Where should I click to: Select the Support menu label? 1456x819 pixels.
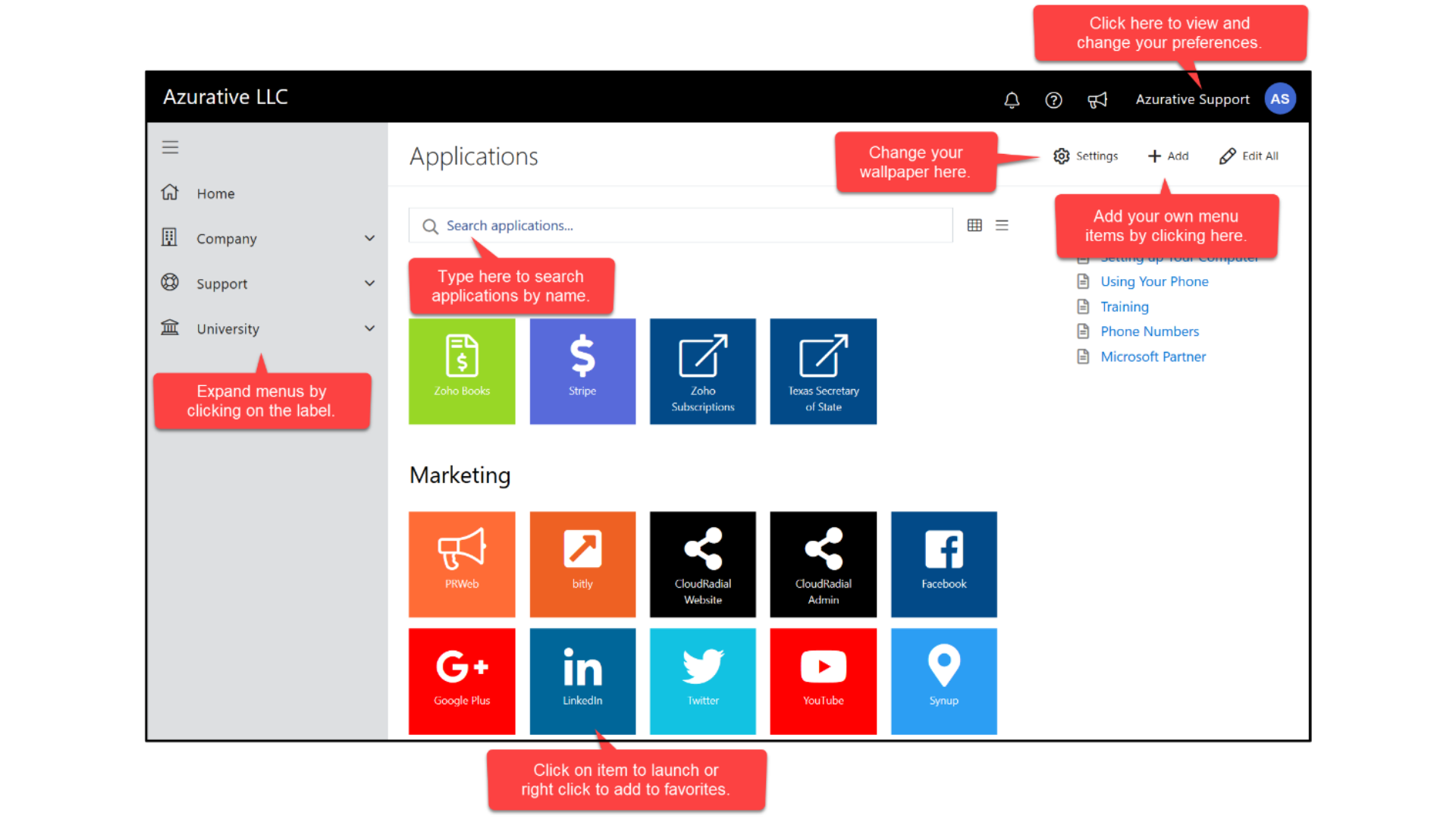coord(222,284)
